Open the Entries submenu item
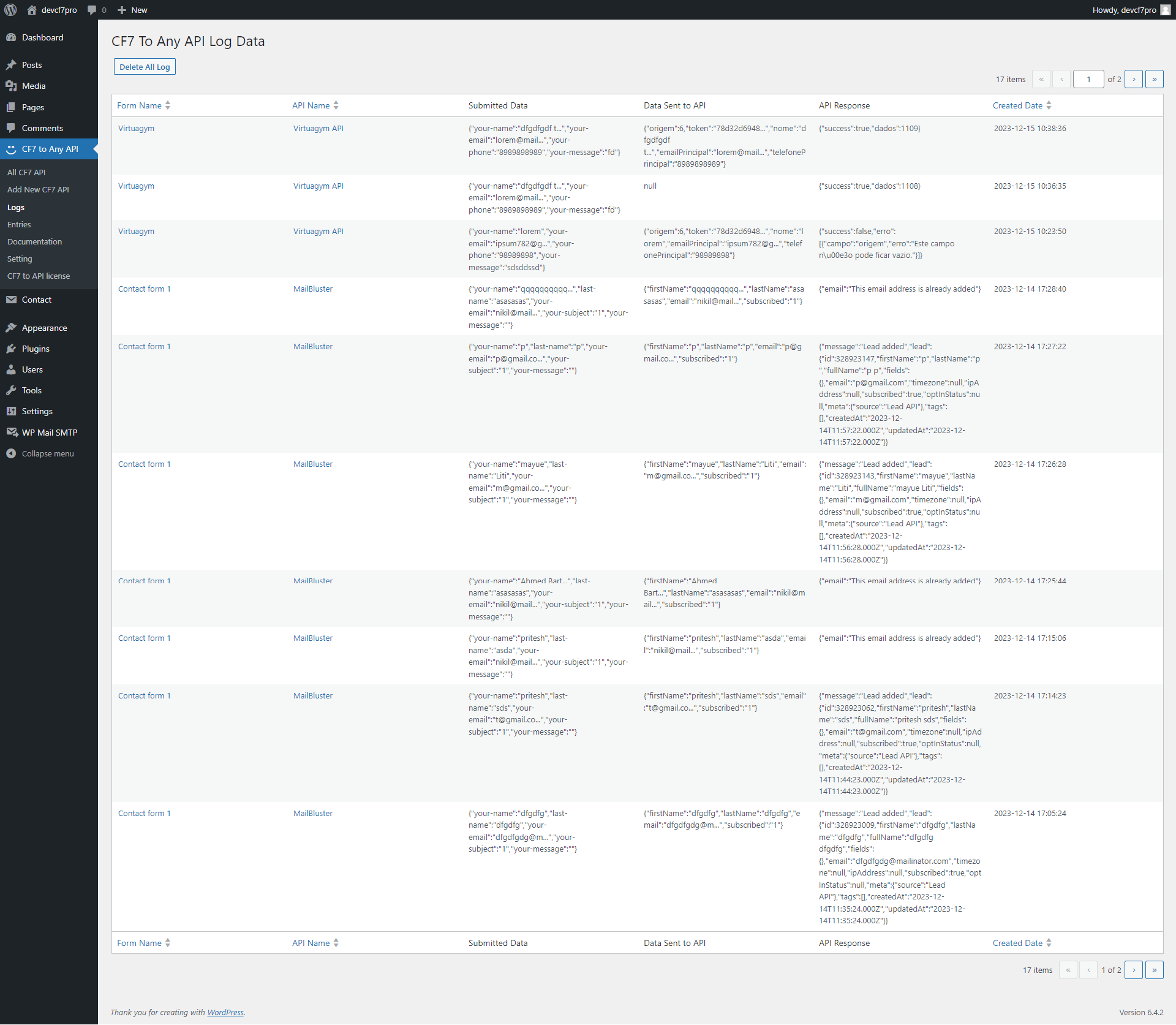 pos(19,224)
